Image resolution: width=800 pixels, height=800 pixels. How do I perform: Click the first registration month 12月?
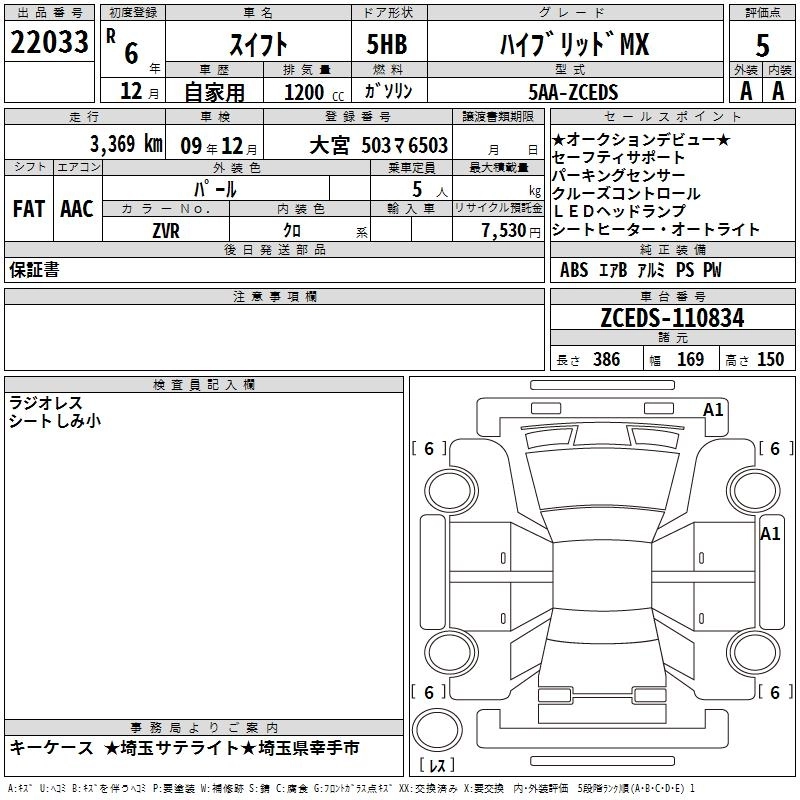click(x=139, y=91)
